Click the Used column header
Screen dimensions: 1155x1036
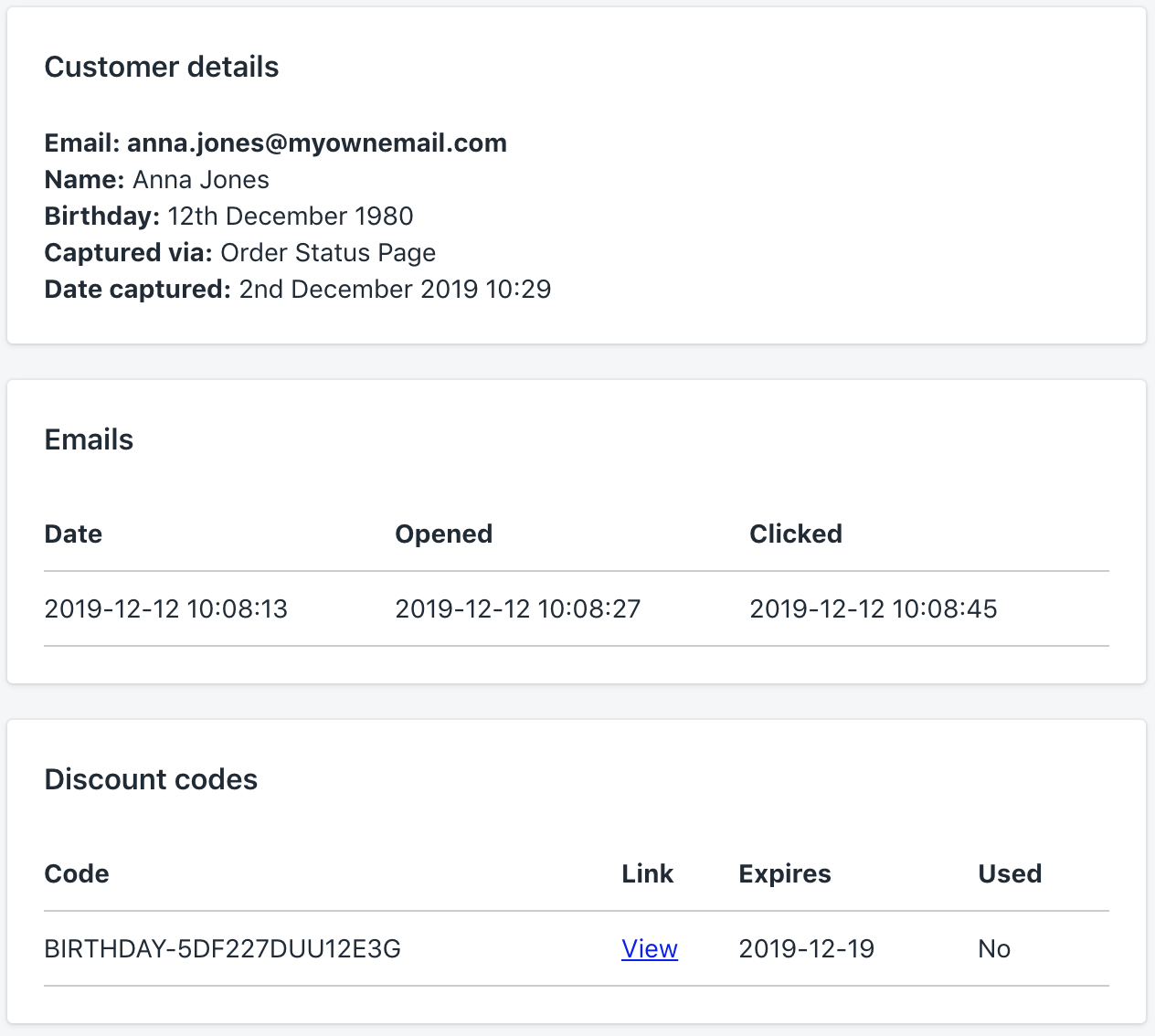(x=1010, y=874)
